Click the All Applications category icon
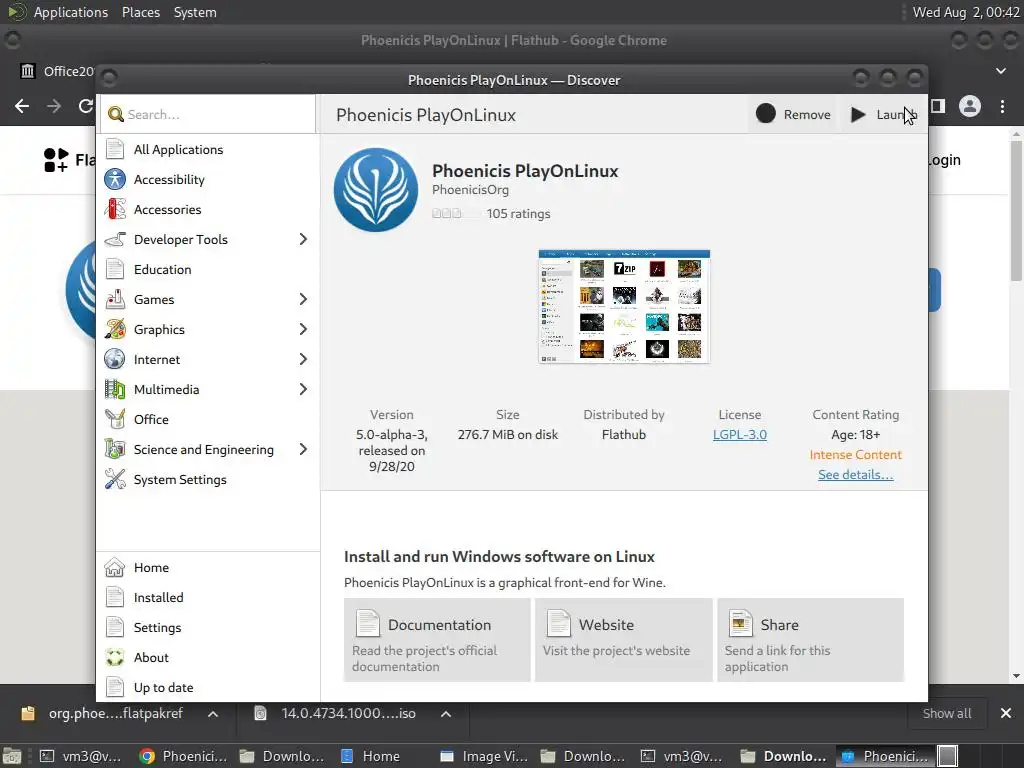The height and width of the screenshot is (768, 1024). click(x=115, y=149)
